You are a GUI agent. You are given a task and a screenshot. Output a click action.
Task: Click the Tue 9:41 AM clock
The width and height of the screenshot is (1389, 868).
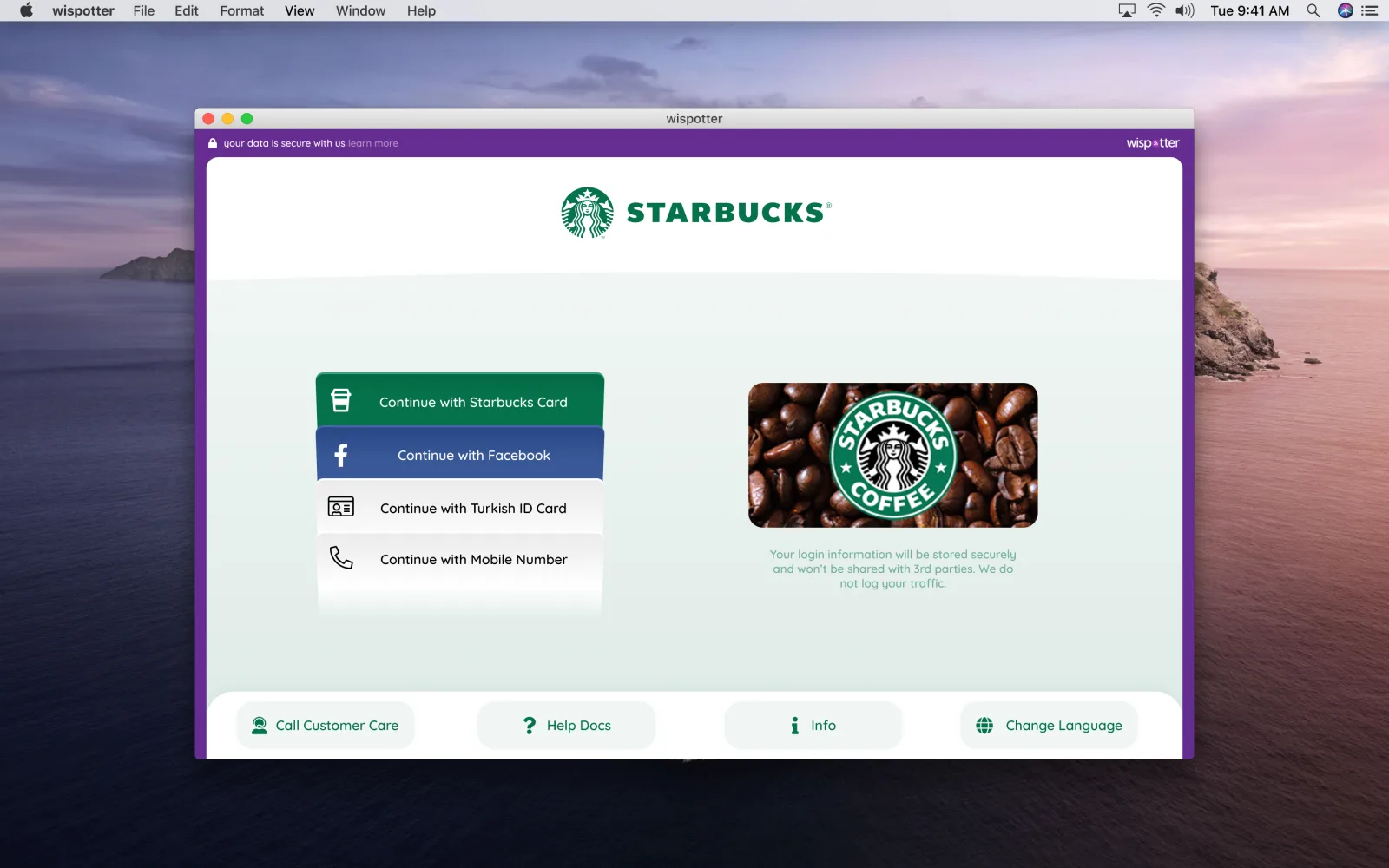pyautogui.click(x=1250, y=10)
